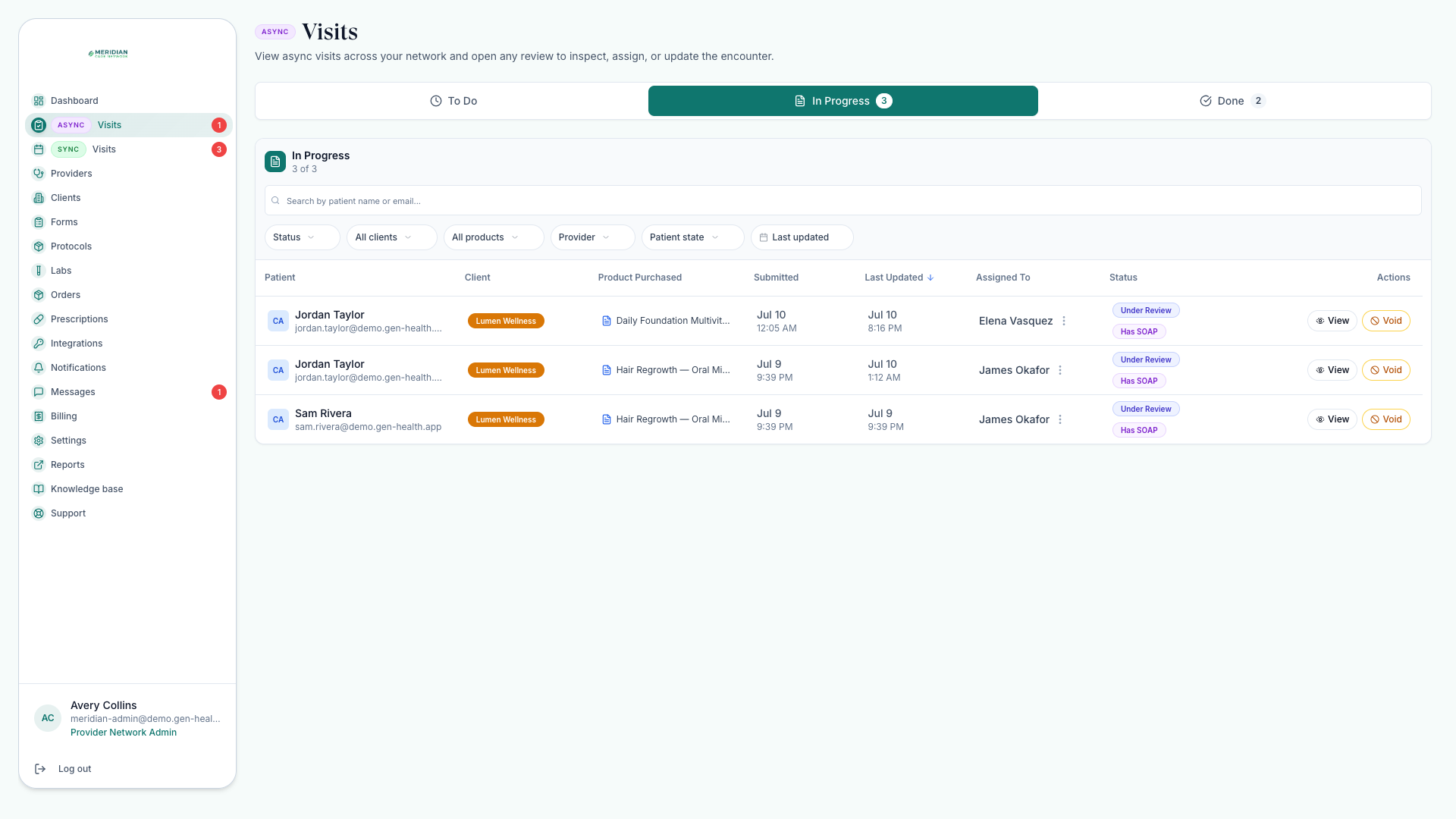Click the Reports external-link icon

(x=39, y=465)
